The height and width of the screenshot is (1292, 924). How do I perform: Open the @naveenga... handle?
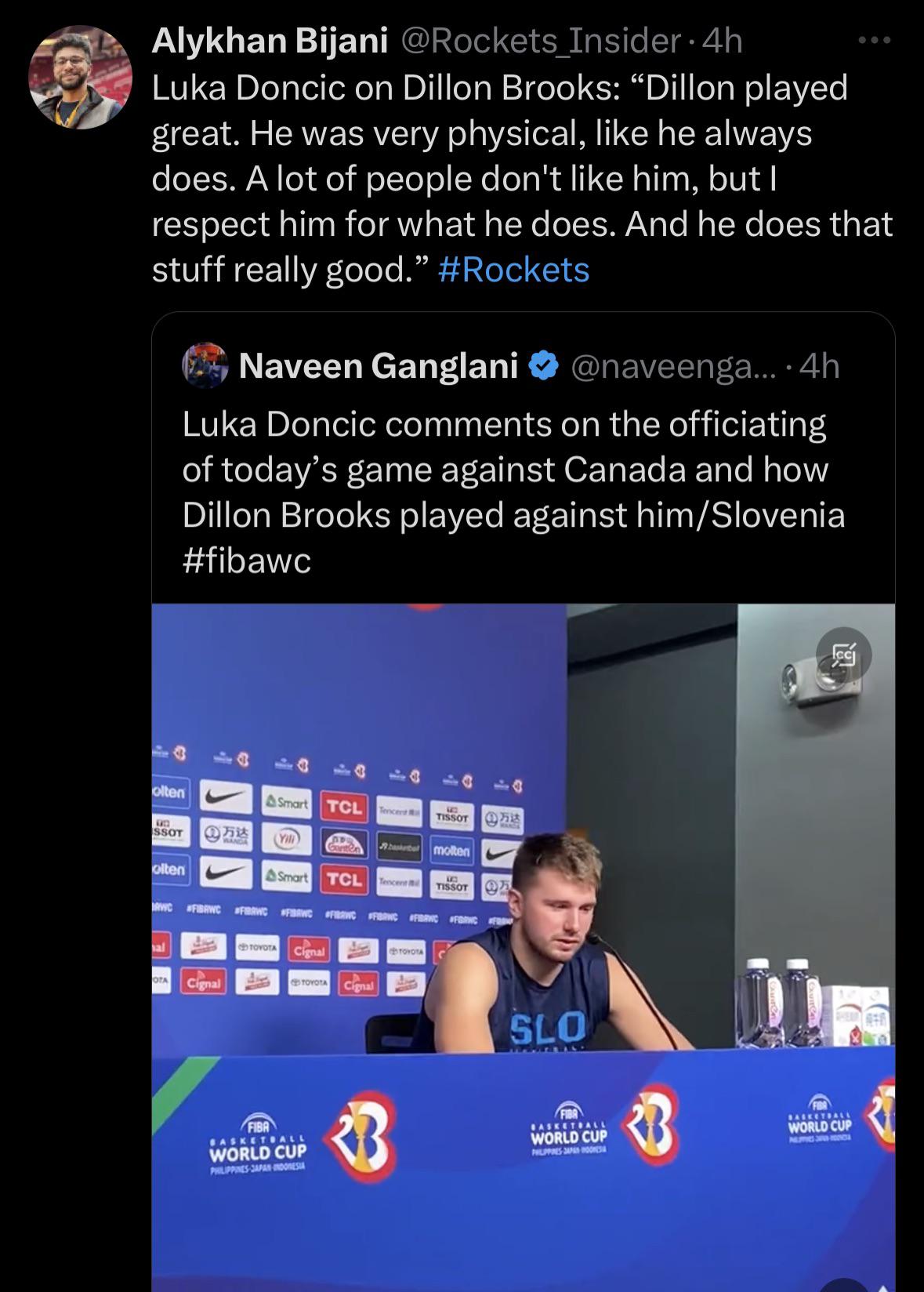pos(674,365)
